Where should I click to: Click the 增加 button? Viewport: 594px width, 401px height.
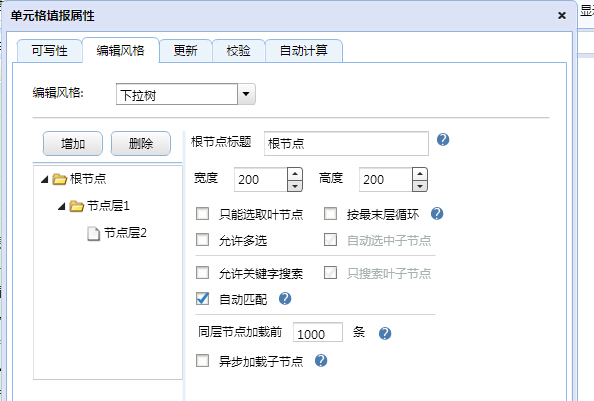click(x=73, y=144)
